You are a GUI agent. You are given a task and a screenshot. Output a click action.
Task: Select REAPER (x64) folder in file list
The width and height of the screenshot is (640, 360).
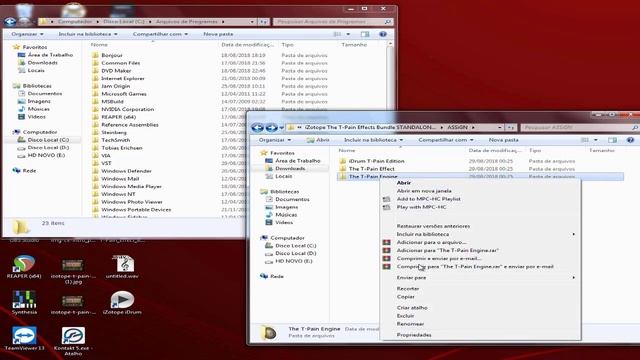coord(118,117)
